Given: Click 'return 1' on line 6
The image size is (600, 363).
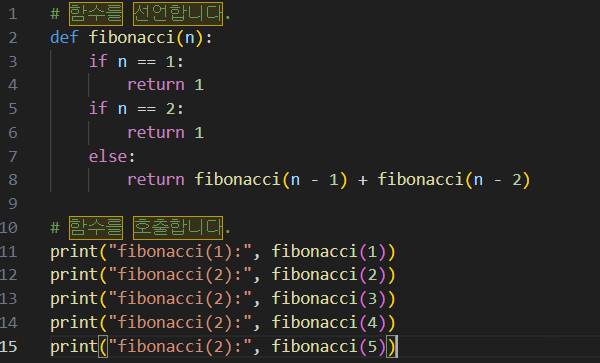Looking at the screenshot, I should [165, 133].
